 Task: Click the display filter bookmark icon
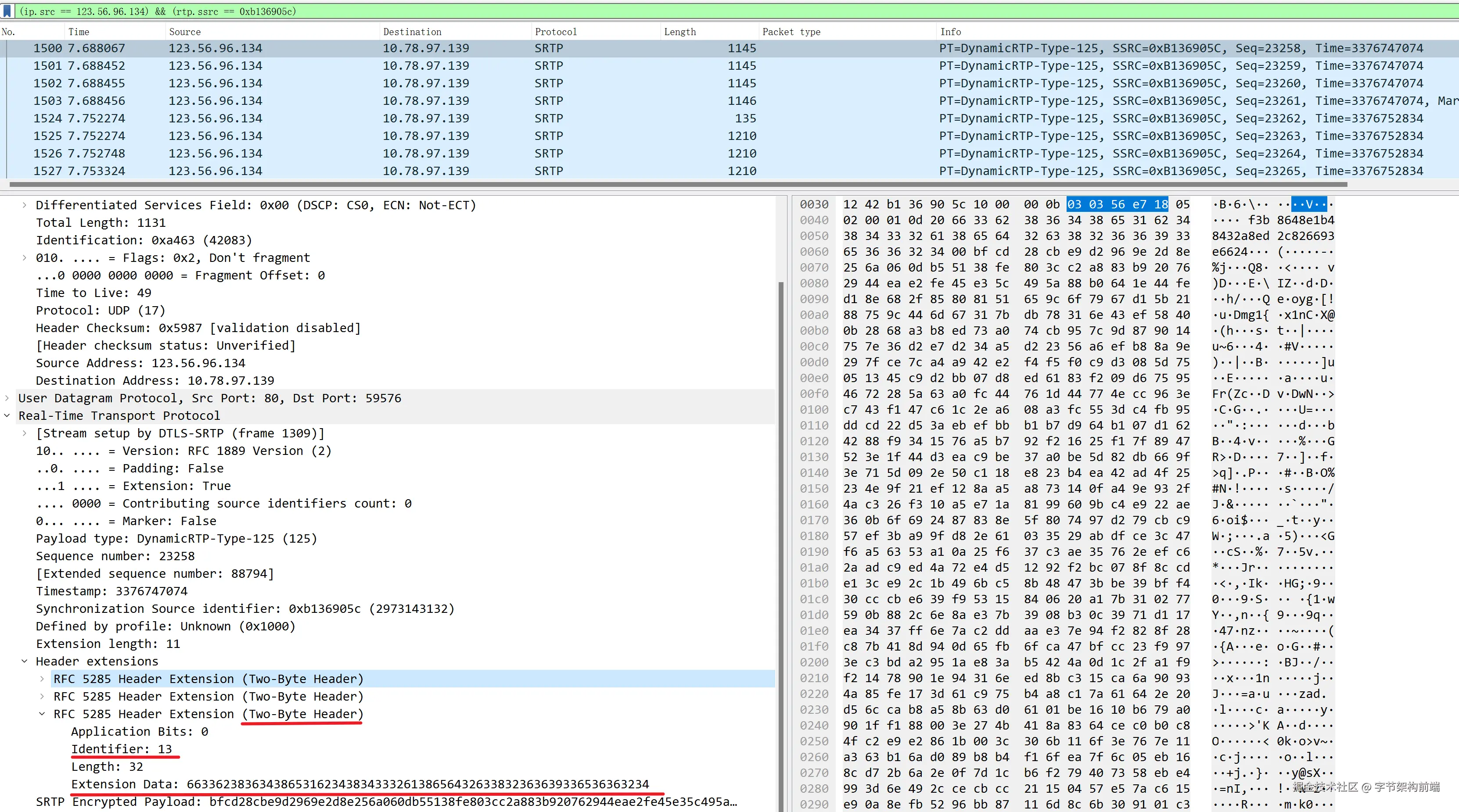pyautogui.click(x=7, y=11)
